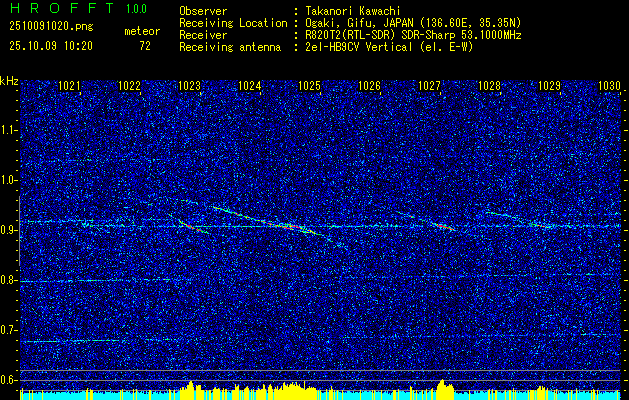The height and width of the screenshot is (400, 629).
Task: Click the 0.8 kHz frequency label
Action: (8, 280)
